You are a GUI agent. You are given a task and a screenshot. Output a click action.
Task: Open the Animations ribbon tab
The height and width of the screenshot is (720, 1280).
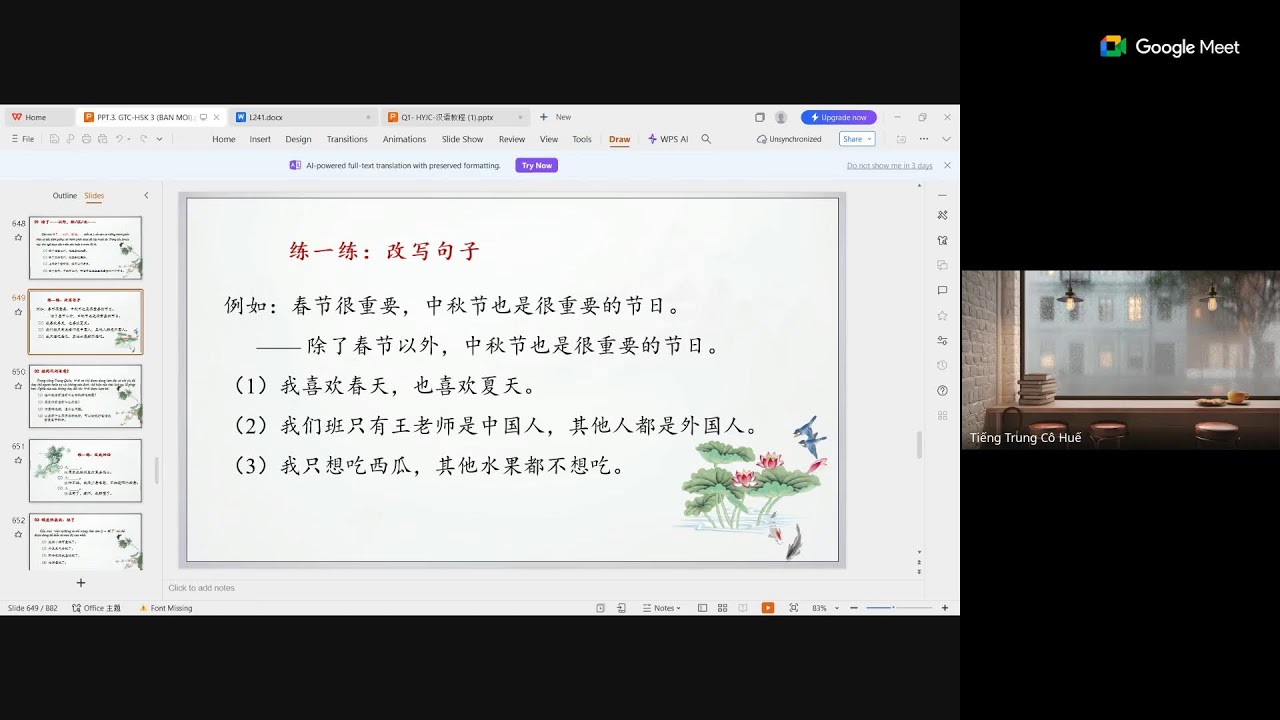coord(404,139)
